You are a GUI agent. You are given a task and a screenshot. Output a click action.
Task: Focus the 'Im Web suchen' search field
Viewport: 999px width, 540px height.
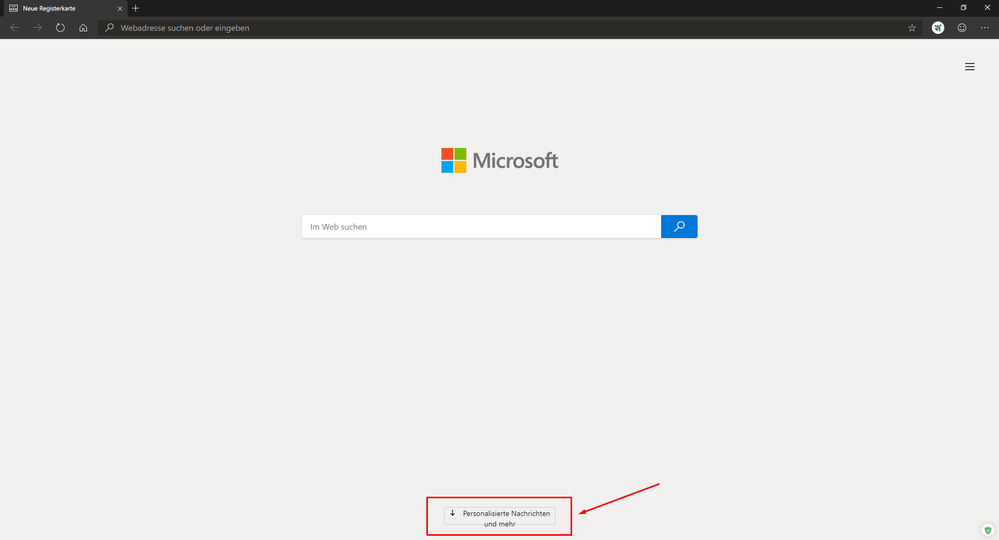pos(481,227)
